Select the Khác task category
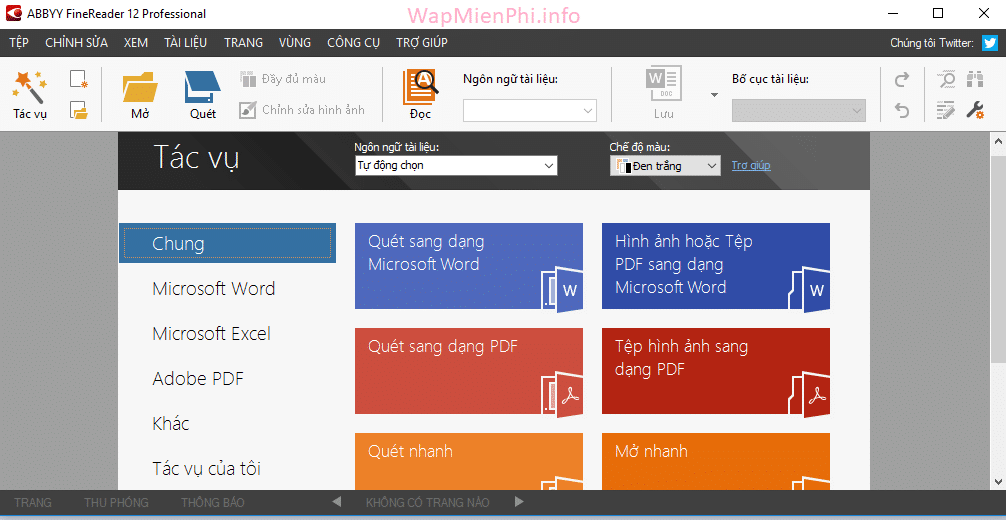Screen dimensions: 1006x520 coord(171,424)
